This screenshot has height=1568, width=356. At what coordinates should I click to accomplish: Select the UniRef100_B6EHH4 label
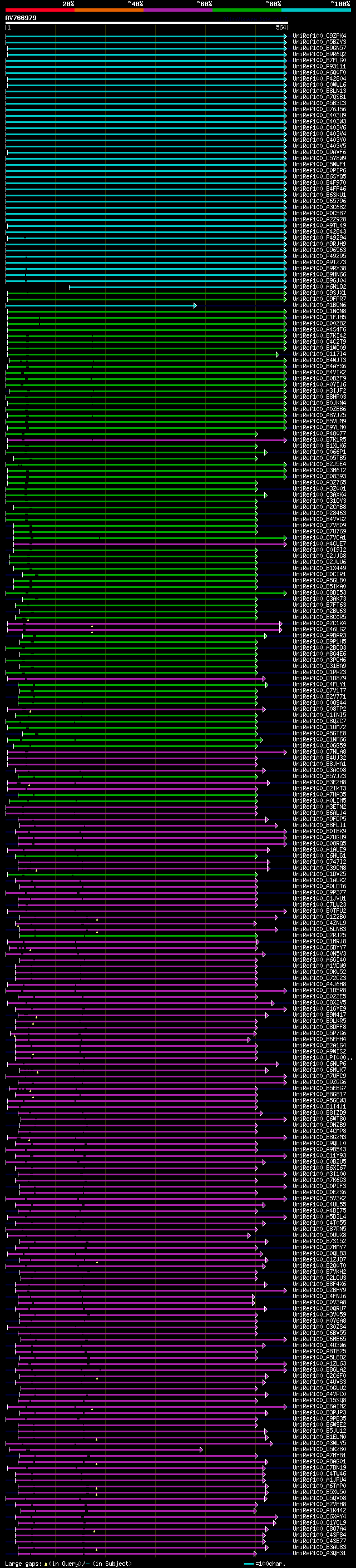[319, 1040]
